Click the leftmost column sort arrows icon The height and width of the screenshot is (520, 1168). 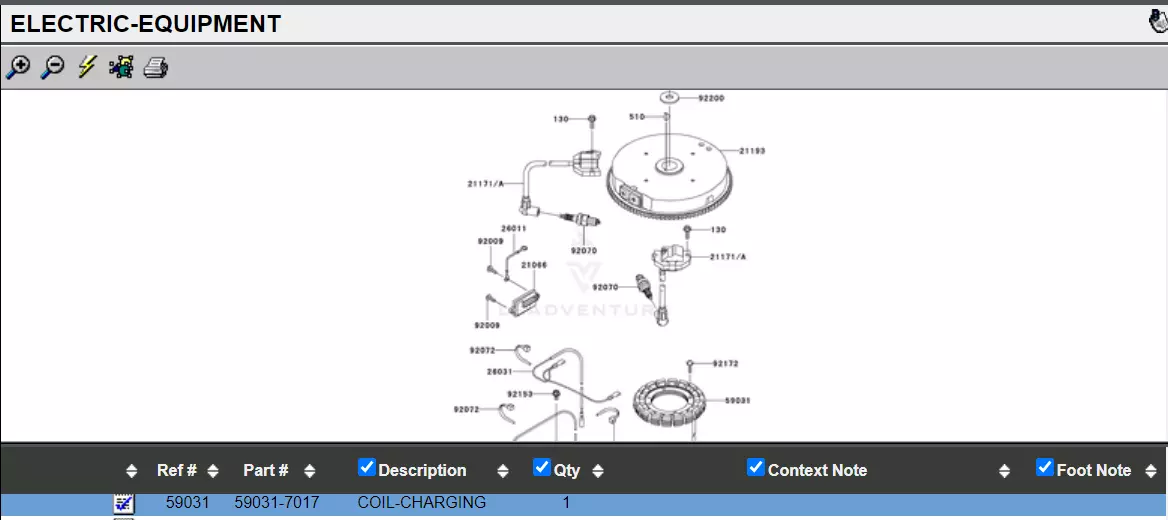point(131,471)
